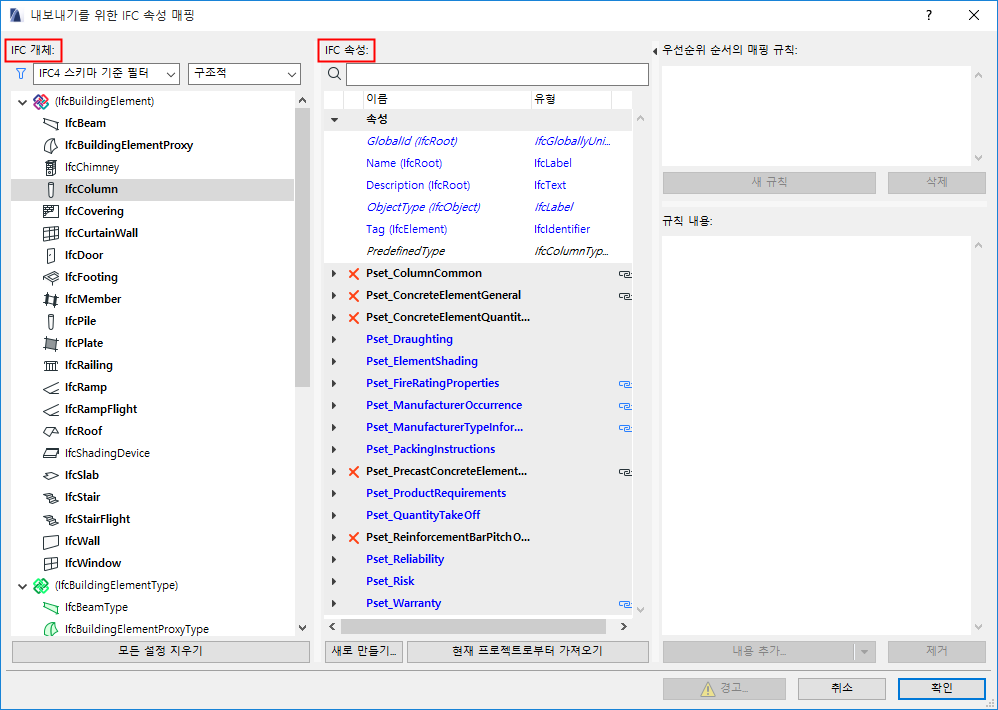Click the 이름 column header

pos(446,99)
